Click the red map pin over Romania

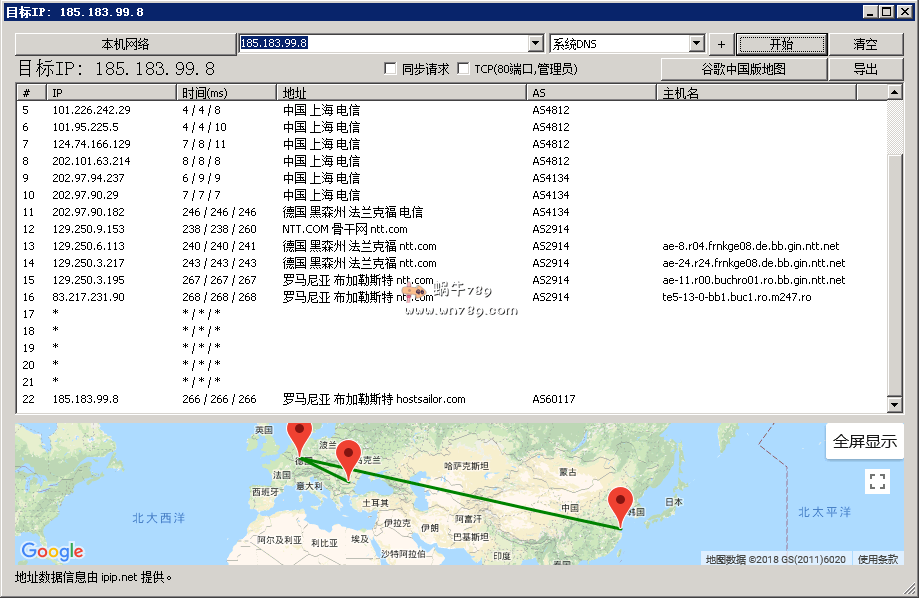348,456
